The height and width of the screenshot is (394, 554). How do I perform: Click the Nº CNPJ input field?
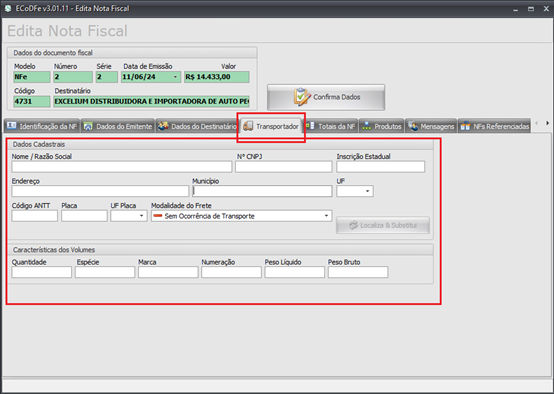[284, 166]
